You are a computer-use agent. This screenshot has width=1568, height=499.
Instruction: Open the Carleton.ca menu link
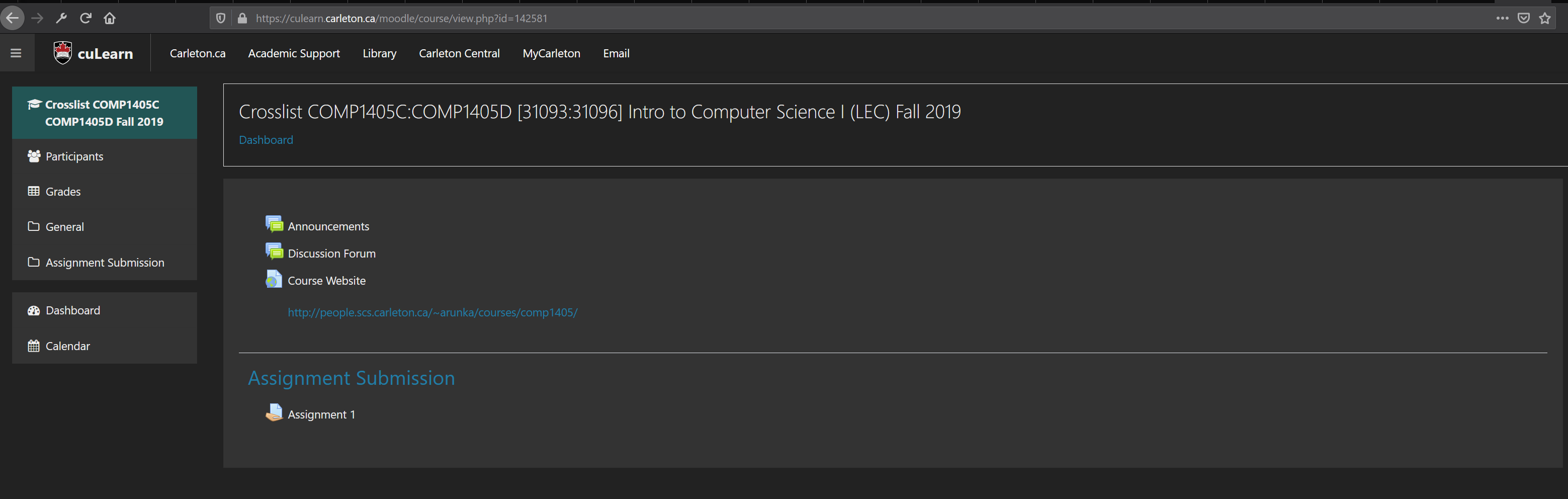click(198, 53)
